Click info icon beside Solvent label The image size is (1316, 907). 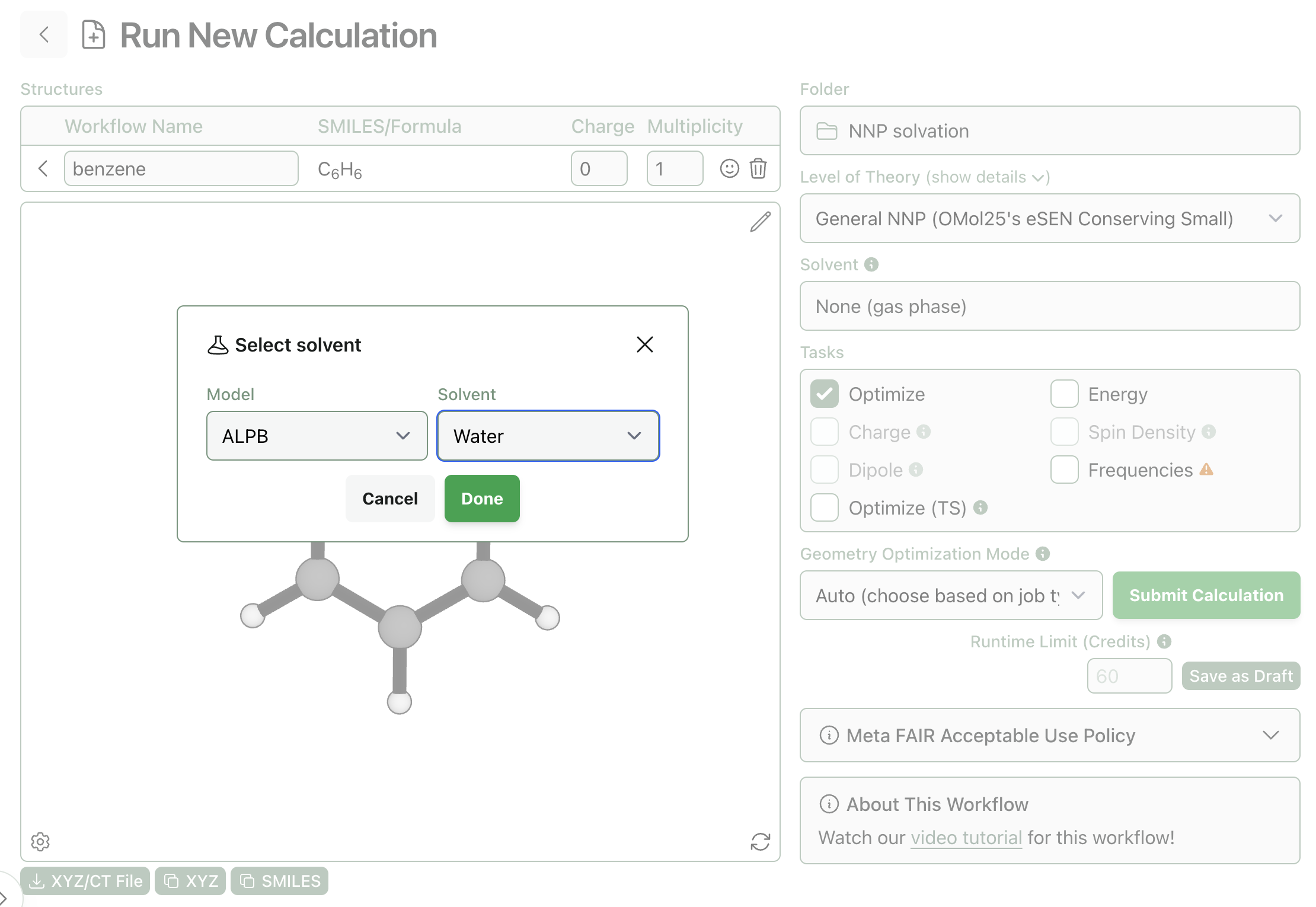(x=871, y=264)
